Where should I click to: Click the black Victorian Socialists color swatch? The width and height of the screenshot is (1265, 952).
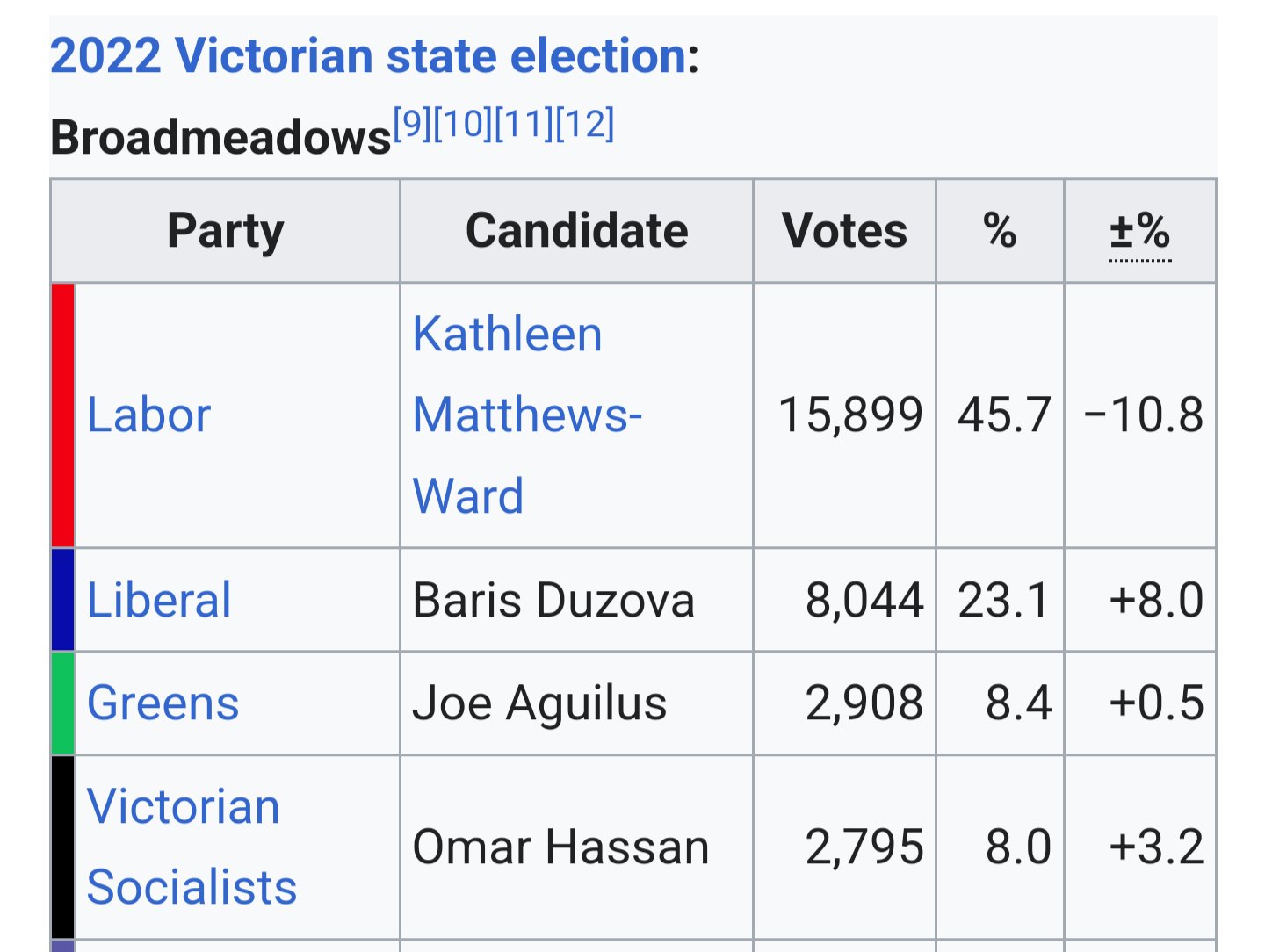[63, 847]
